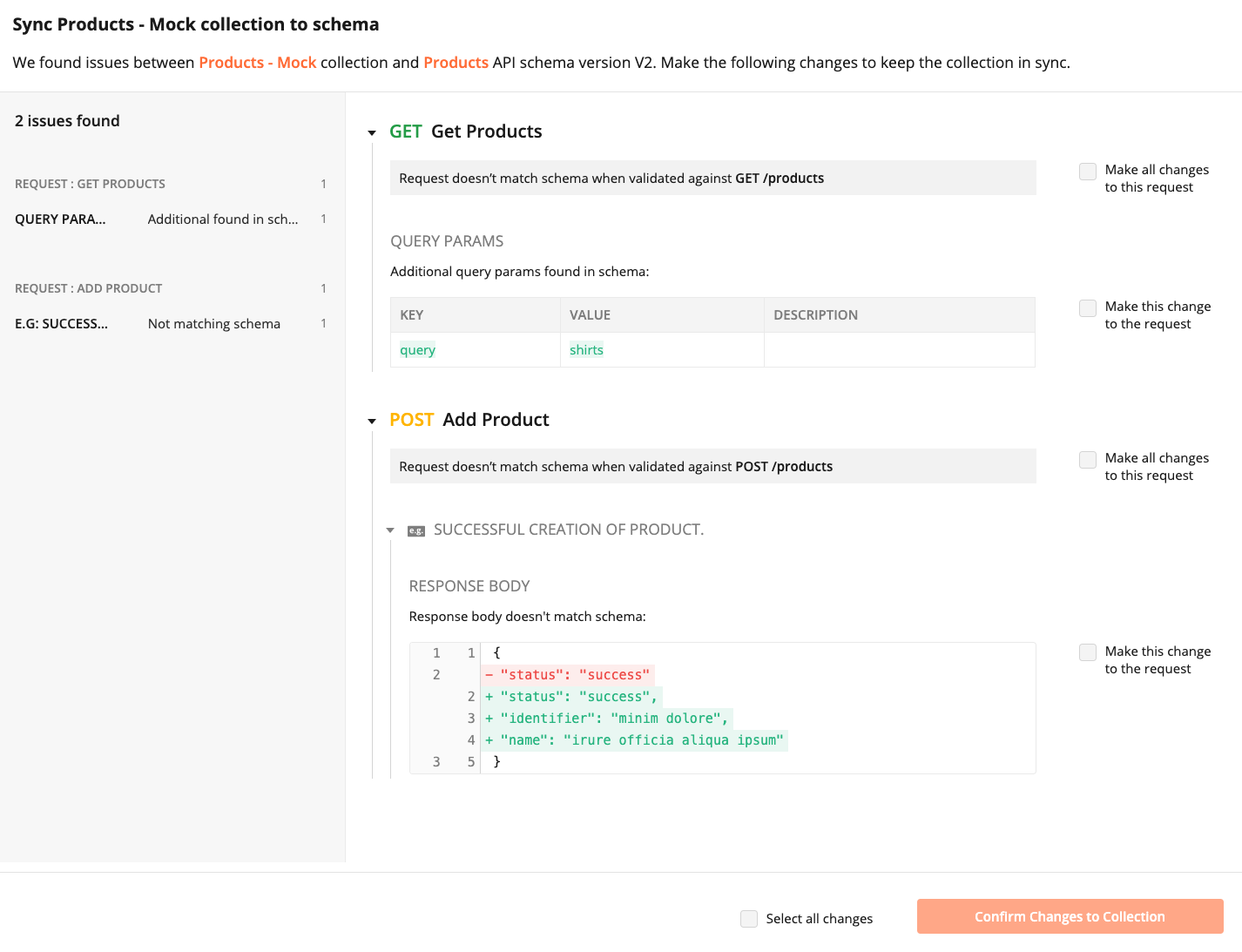The width and height of the screenshot is (1242, 952).
Task: Collapse the Successful Creation of Product example
Action: [x=390, y=530]
